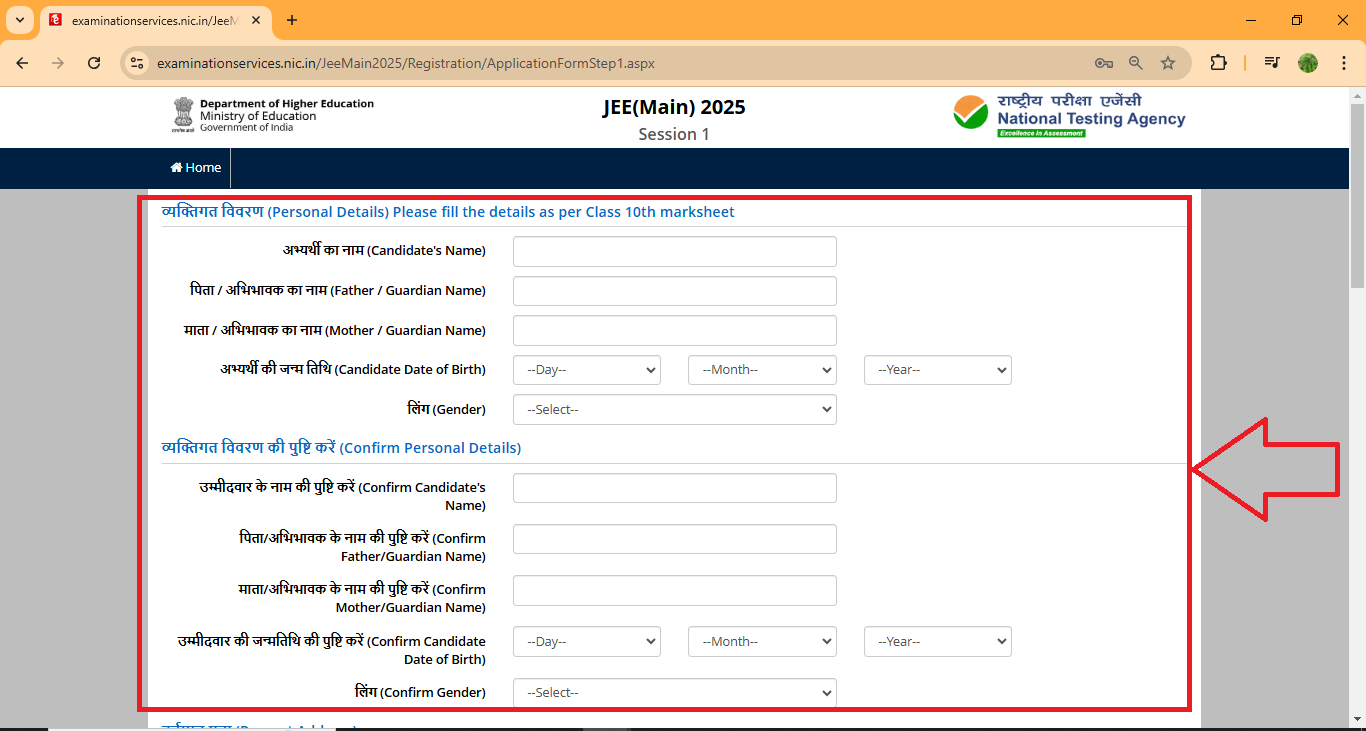
Task: Click the password manager key icon
Action: 1103,62
